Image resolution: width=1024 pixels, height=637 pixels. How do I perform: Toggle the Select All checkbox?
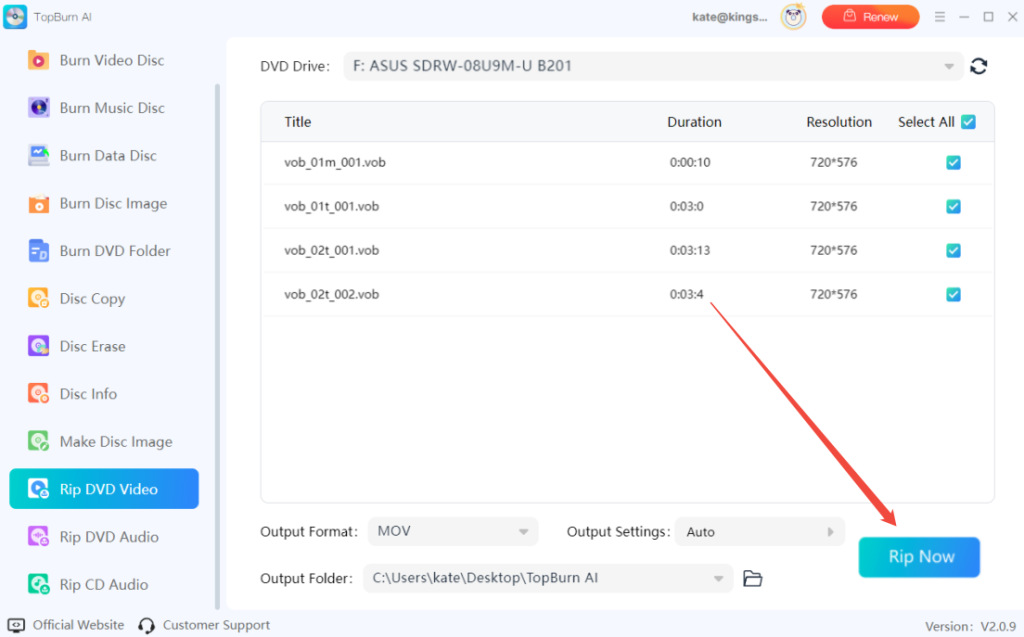pos(967,122)
